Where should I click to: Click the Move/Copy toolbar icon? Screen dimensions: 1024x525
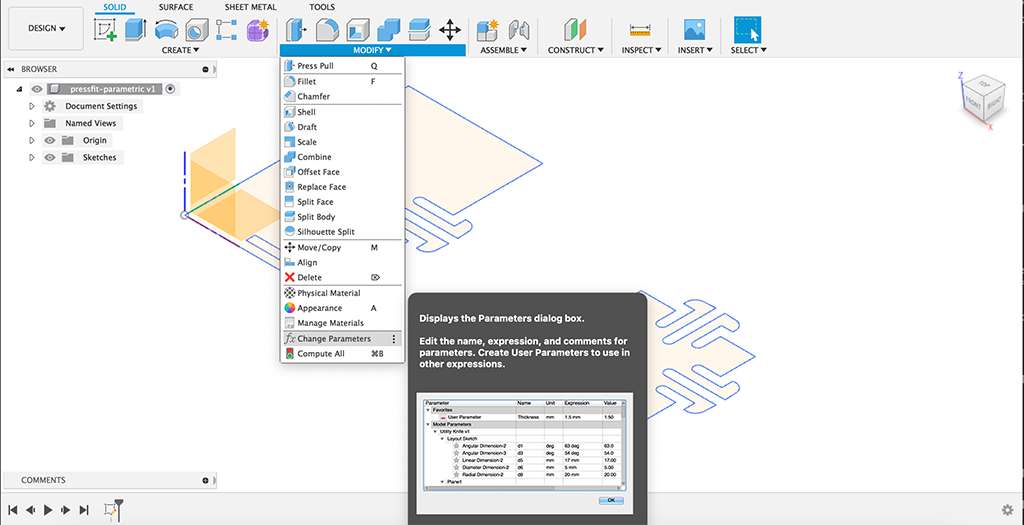click(449, 30)
